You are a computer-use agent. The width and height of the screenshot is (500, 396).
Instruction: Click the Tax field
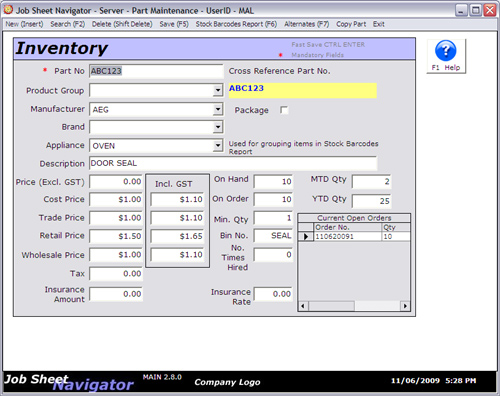pyautogui.click(x=116, y=274)
